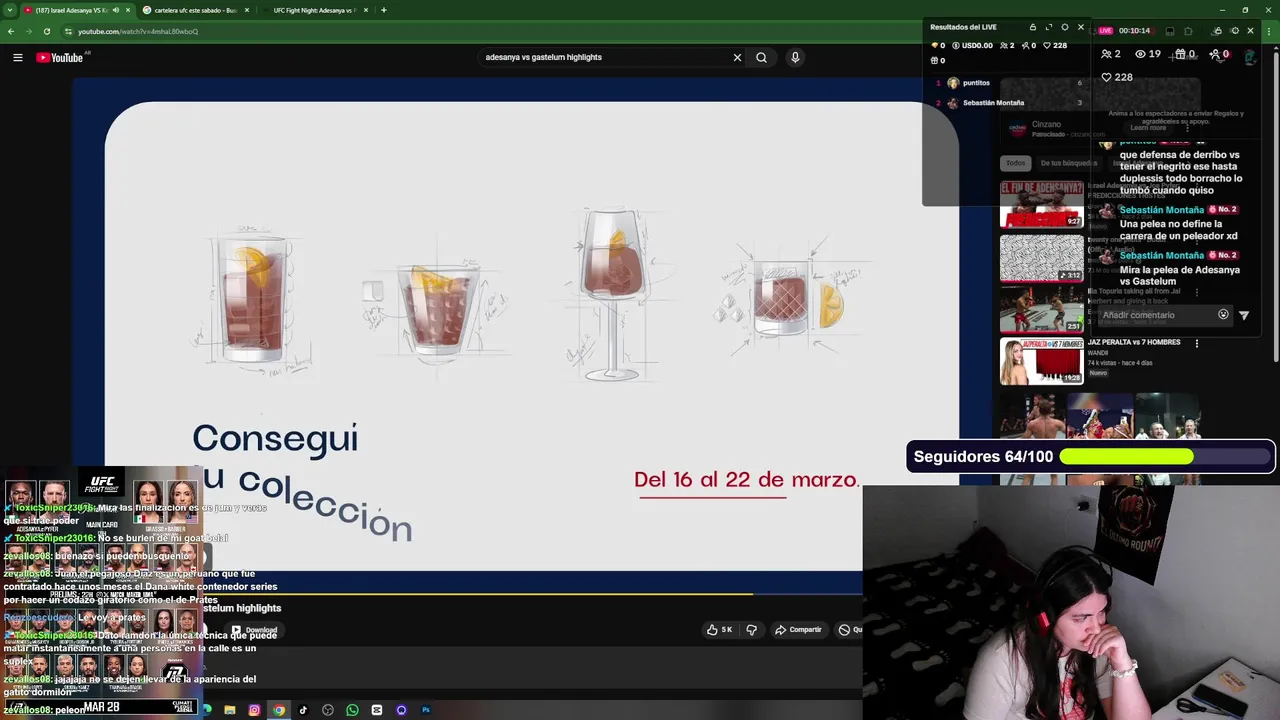Open 'El fin de Adesanya?' video thumbnail
Screen dimensions: 1280x720
point(1041,204)
